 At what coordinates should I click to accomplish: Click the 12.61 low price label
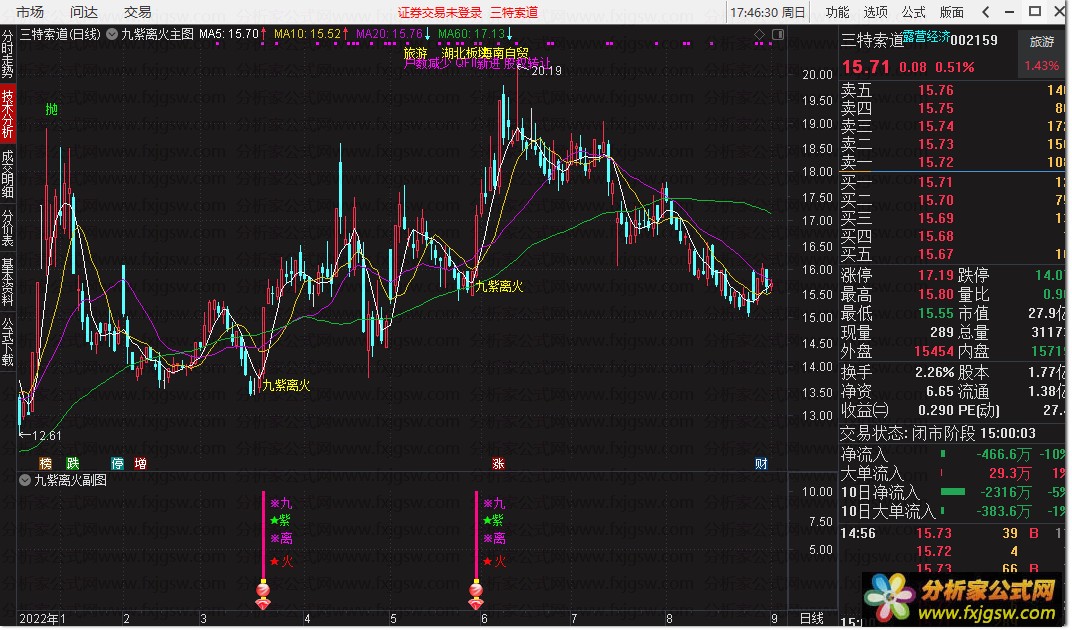click(46, 436)
